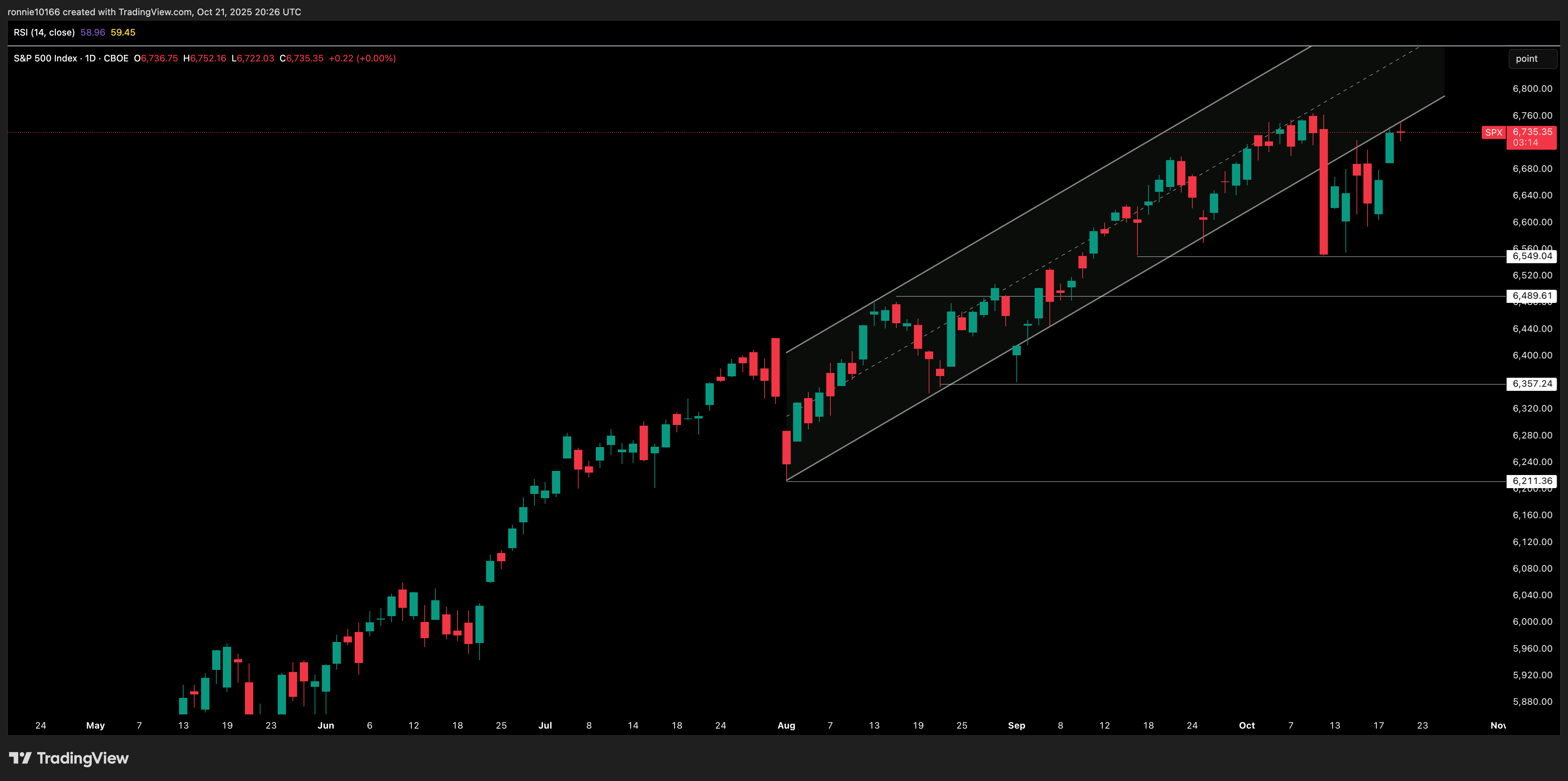Click the purple RSI value 58.96
This screenshot has width=1568, height=781.
92,32
